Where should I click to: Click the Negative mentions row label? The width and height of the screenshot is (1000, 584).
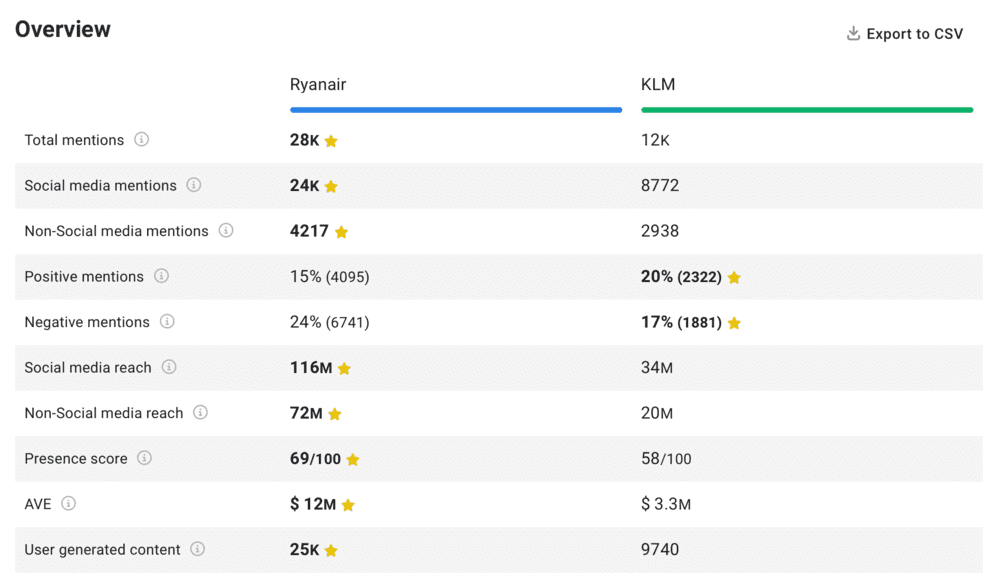pos(87,322)
